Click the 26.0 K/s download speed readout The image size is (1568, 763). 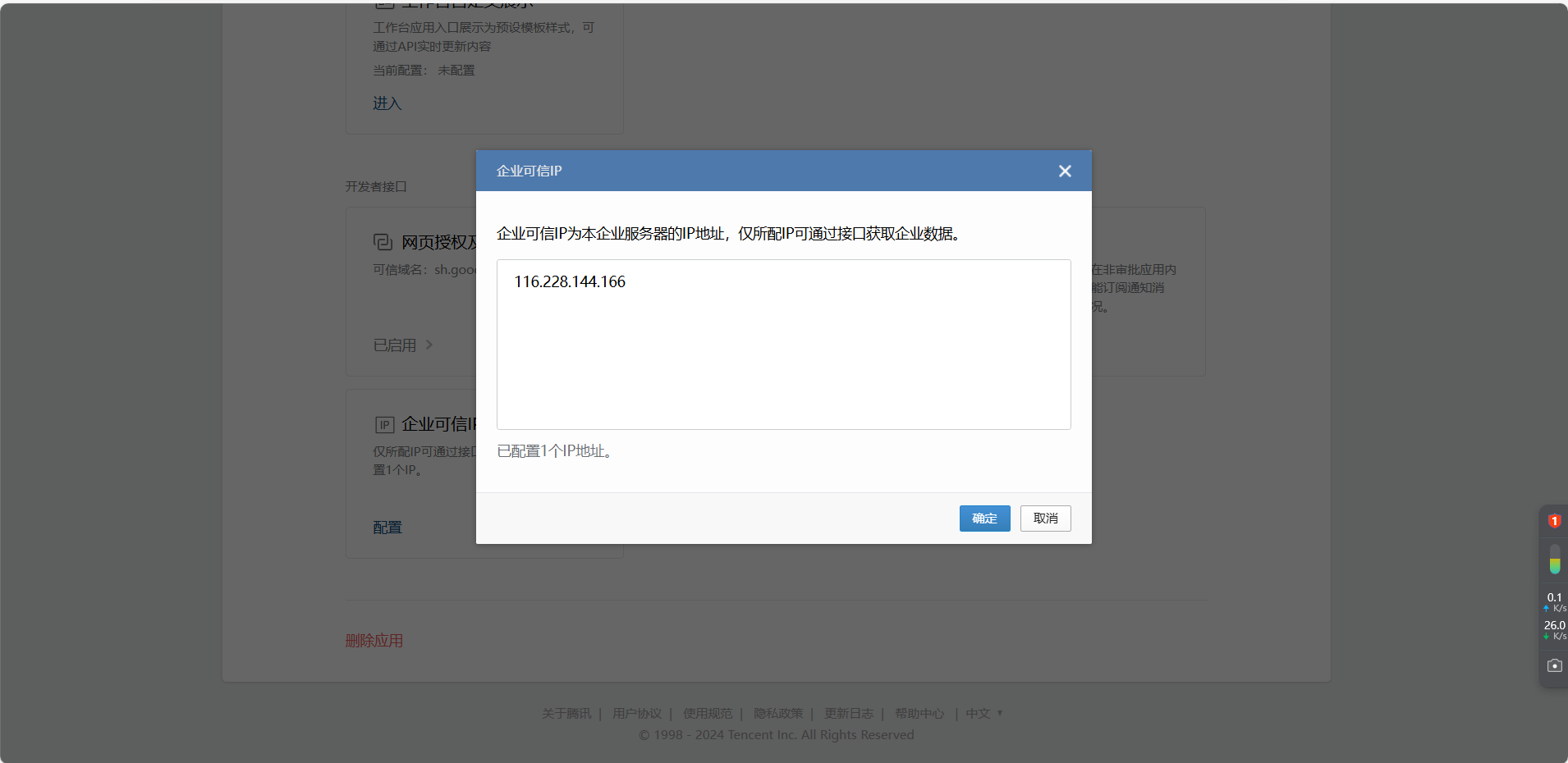coord(1555,630)
